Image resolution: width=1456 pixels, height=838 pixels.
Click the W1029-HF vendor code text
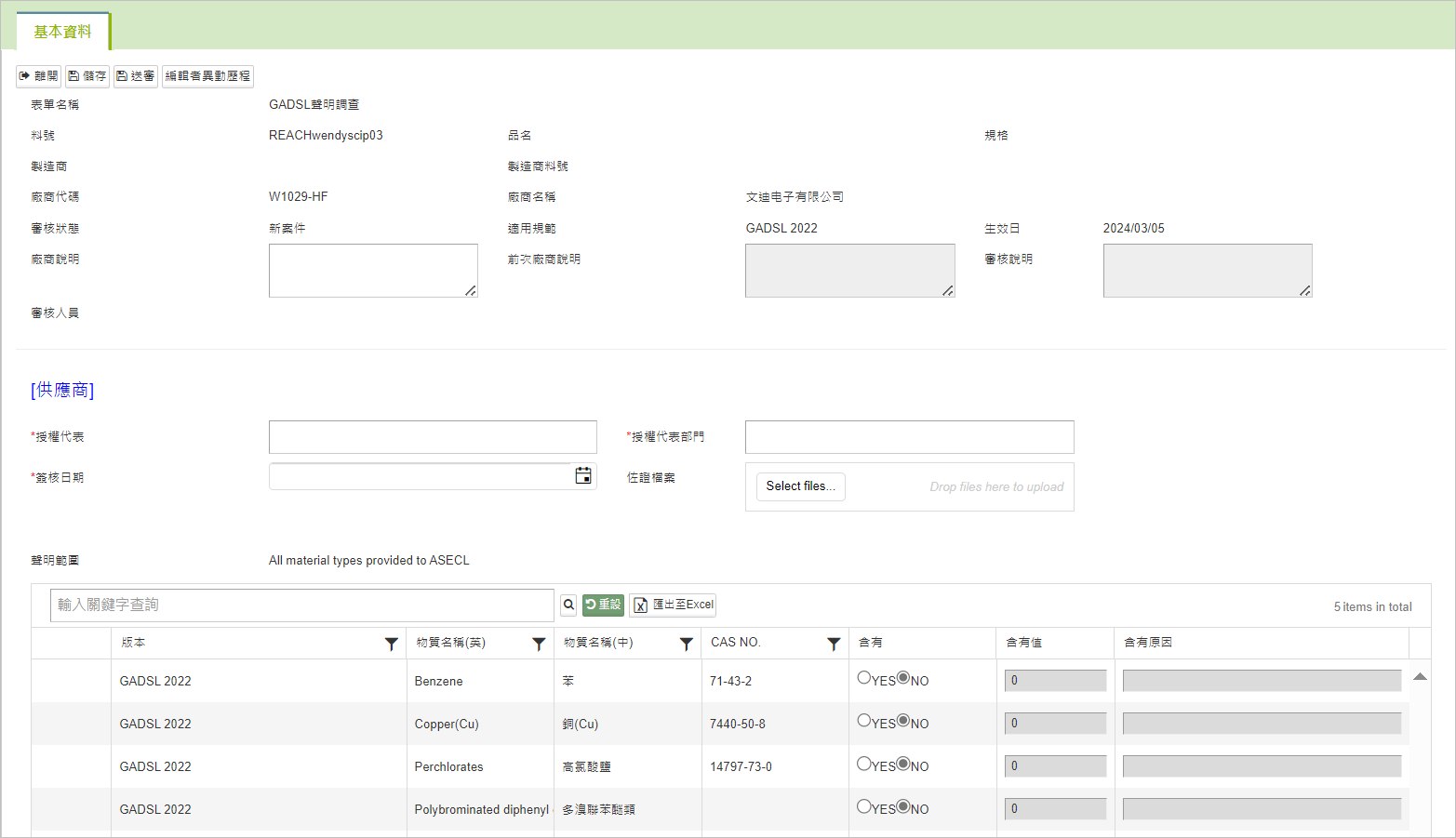[298, 196]
